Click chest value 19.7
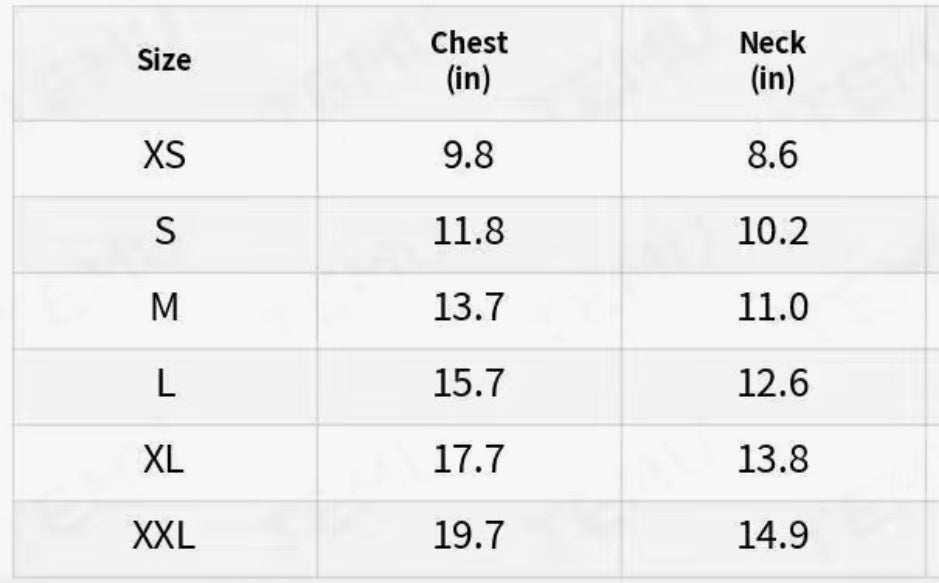Viewport: 939px width, 583px height. pos(469,537)
